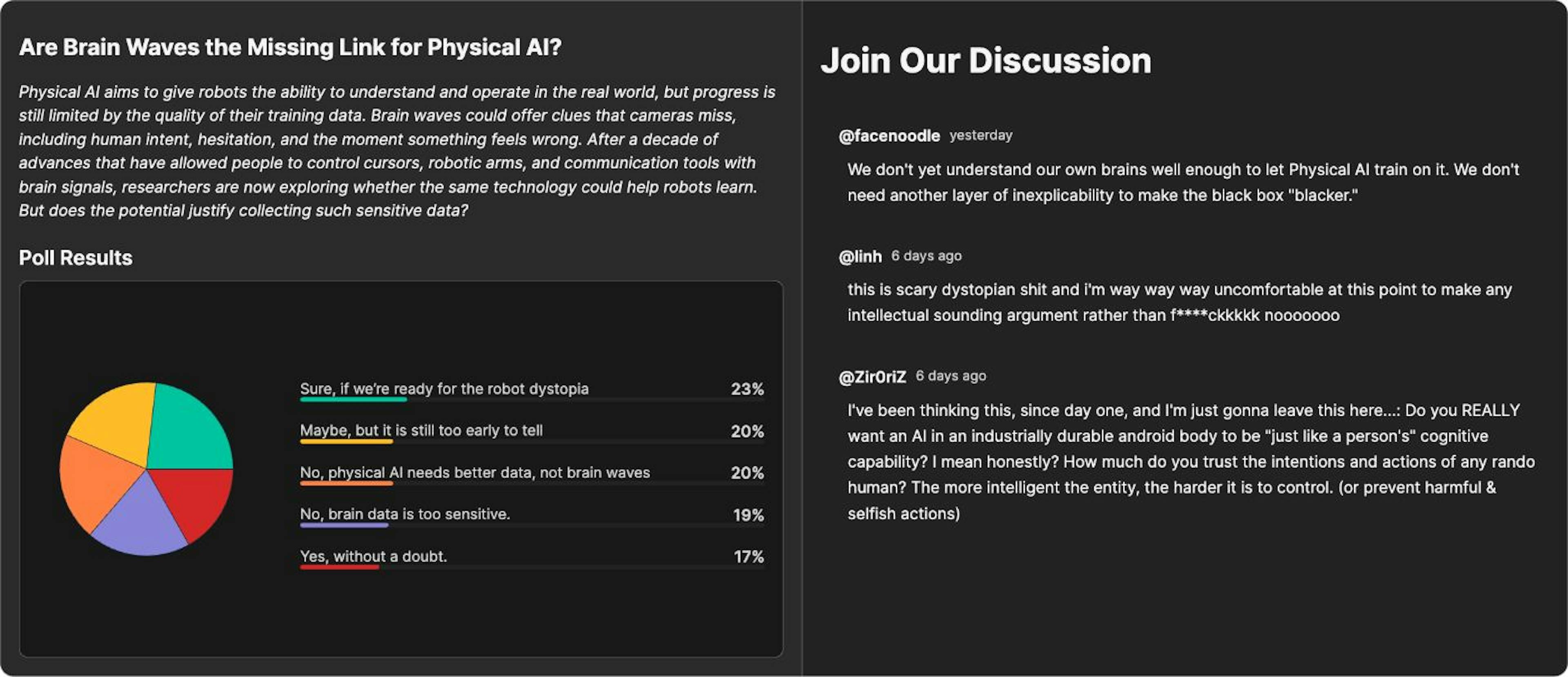
Task: Click the 'Join Our Discussion' heading
Action: tap(986, 61)
